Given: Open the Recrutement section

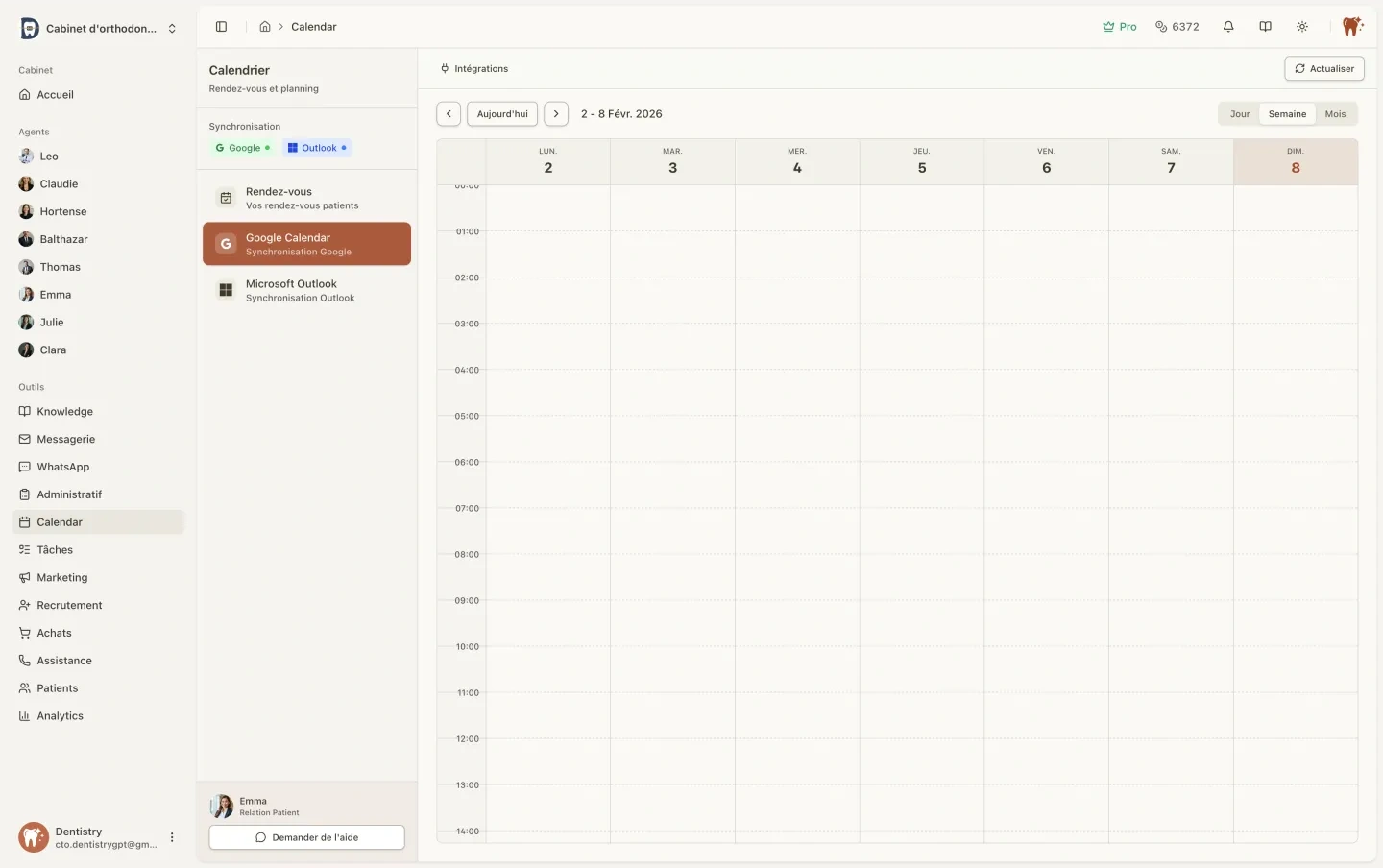Looking at the screenshot, I should [x=69, y=605].
